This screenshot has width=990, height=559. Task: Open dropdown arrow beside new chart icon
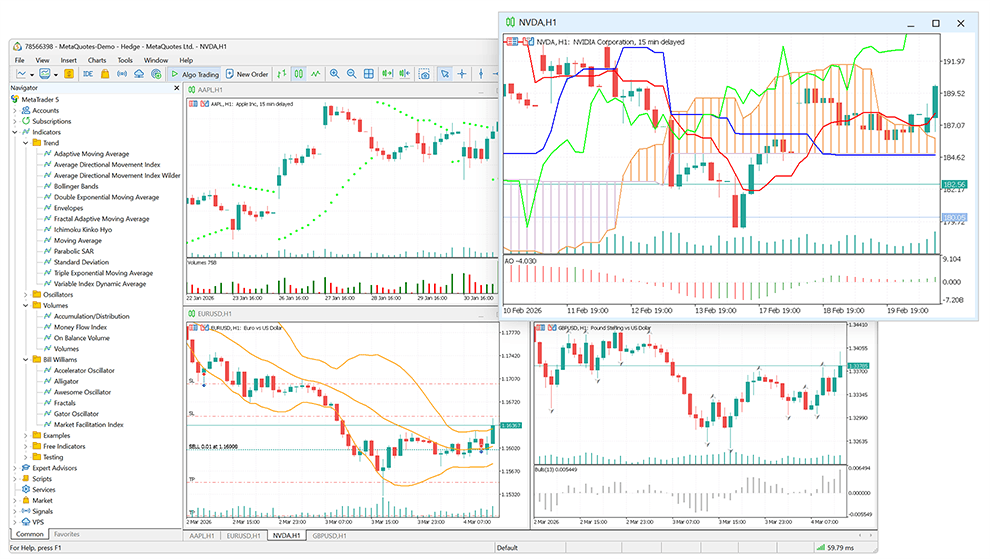(32, 75)
